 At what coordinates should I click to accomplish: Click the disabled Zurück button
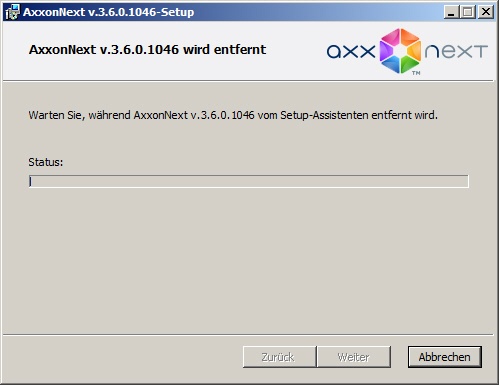[x=279, y=357]
